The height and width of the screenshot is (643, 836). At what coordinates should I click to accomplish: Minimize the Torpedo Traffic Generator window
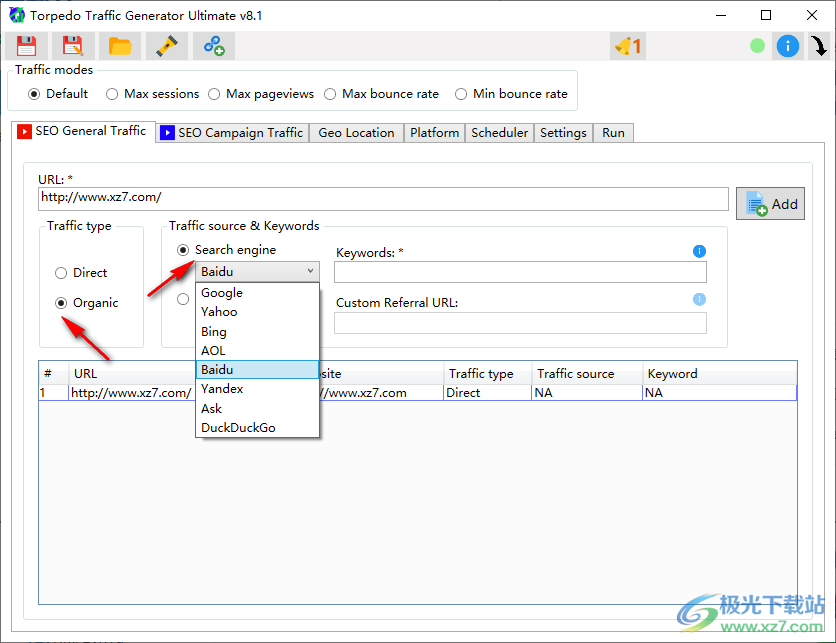point(721,15)
